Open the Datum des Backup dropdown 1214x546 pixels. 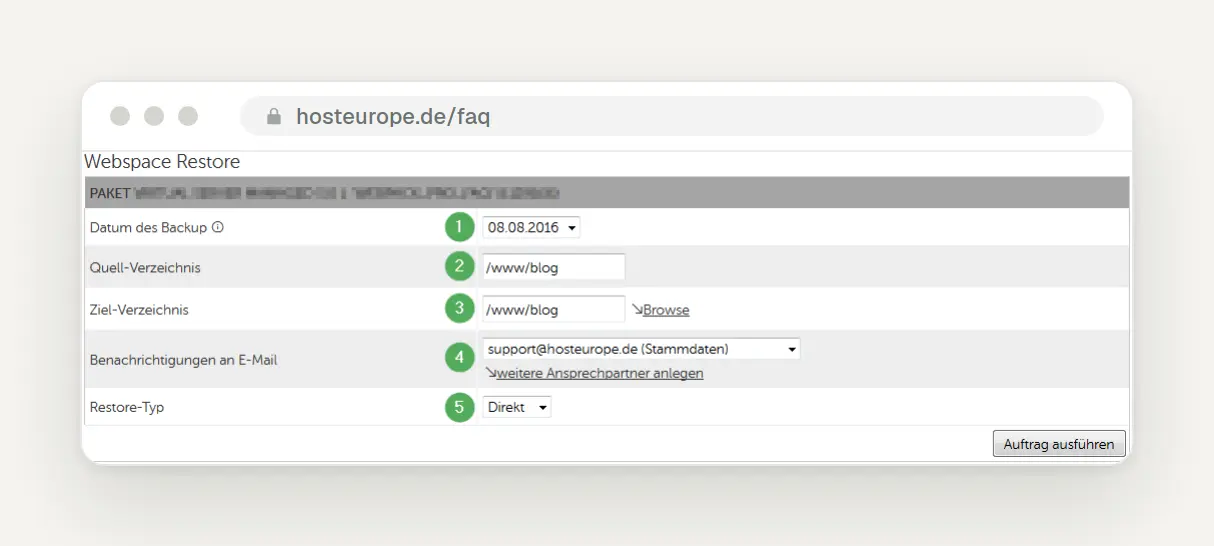531,227
